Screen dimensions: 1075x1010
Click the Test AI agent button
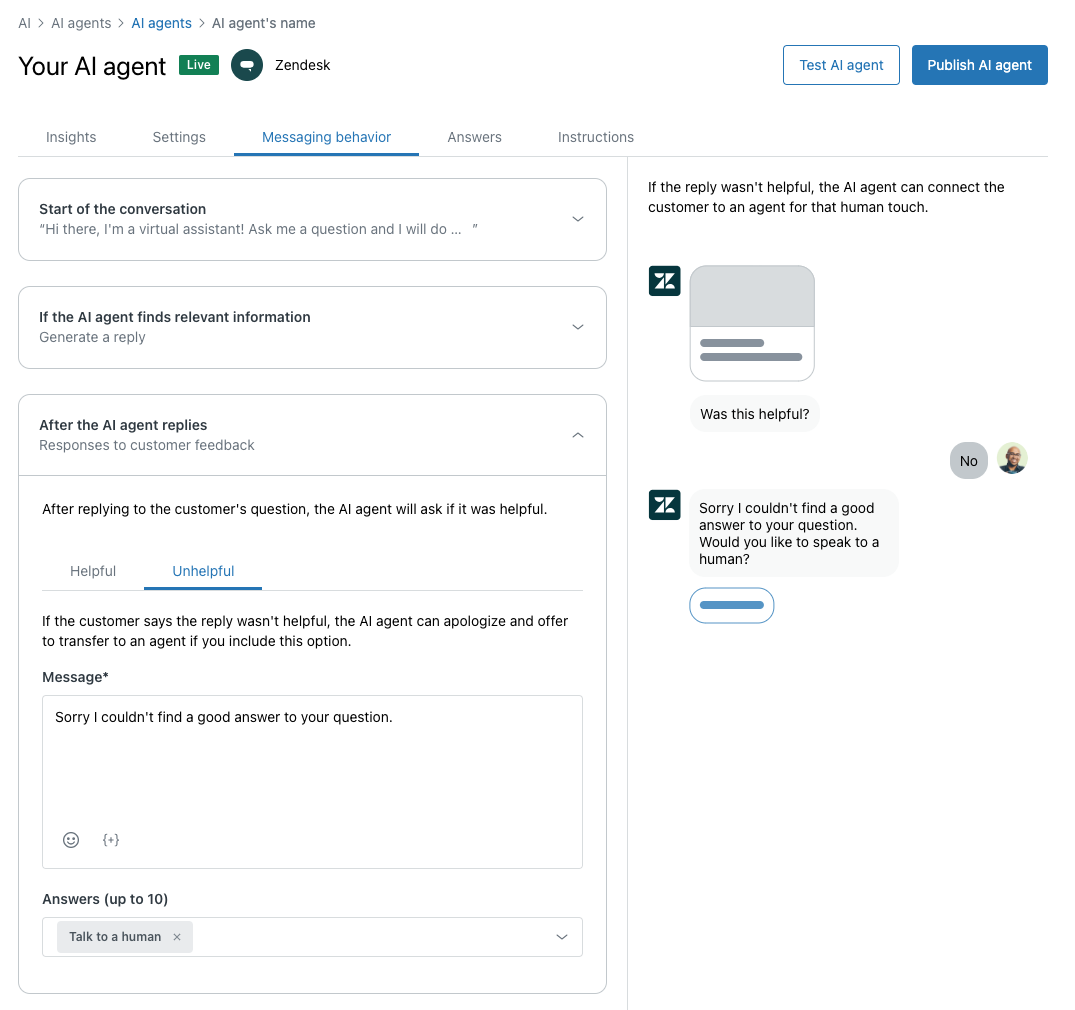point(841,65)
